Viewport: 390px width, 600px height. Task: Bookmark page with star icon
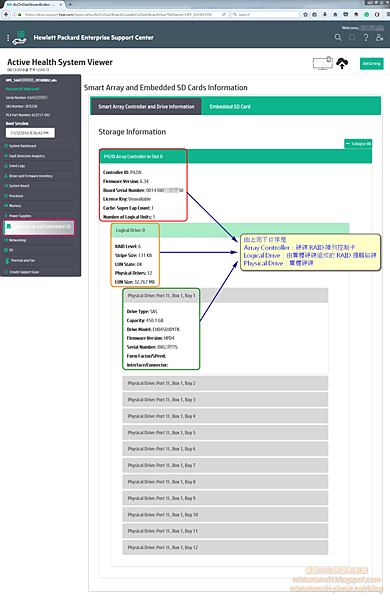point(305,15)
